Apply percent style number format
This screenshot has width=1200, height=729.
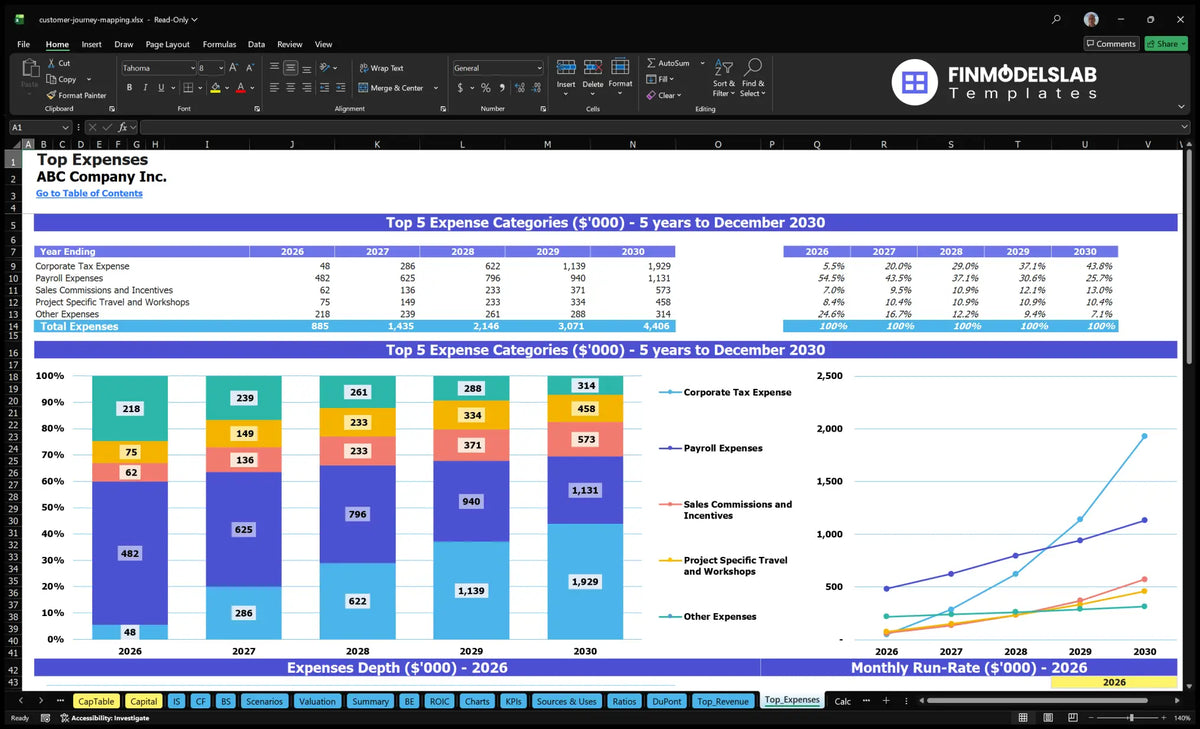[x=486, y=88]
